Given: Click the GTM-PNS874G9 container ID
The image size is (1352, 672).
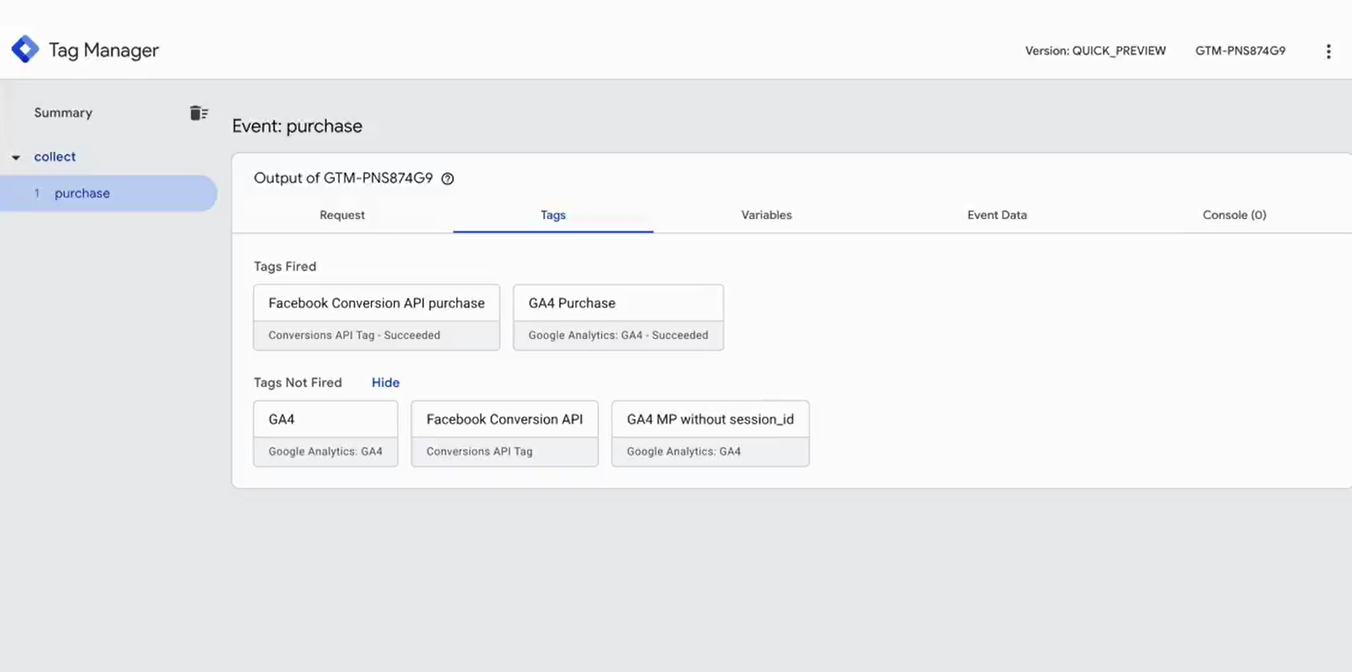Looking at the screenshot, I should click(x=1240, y=50).
